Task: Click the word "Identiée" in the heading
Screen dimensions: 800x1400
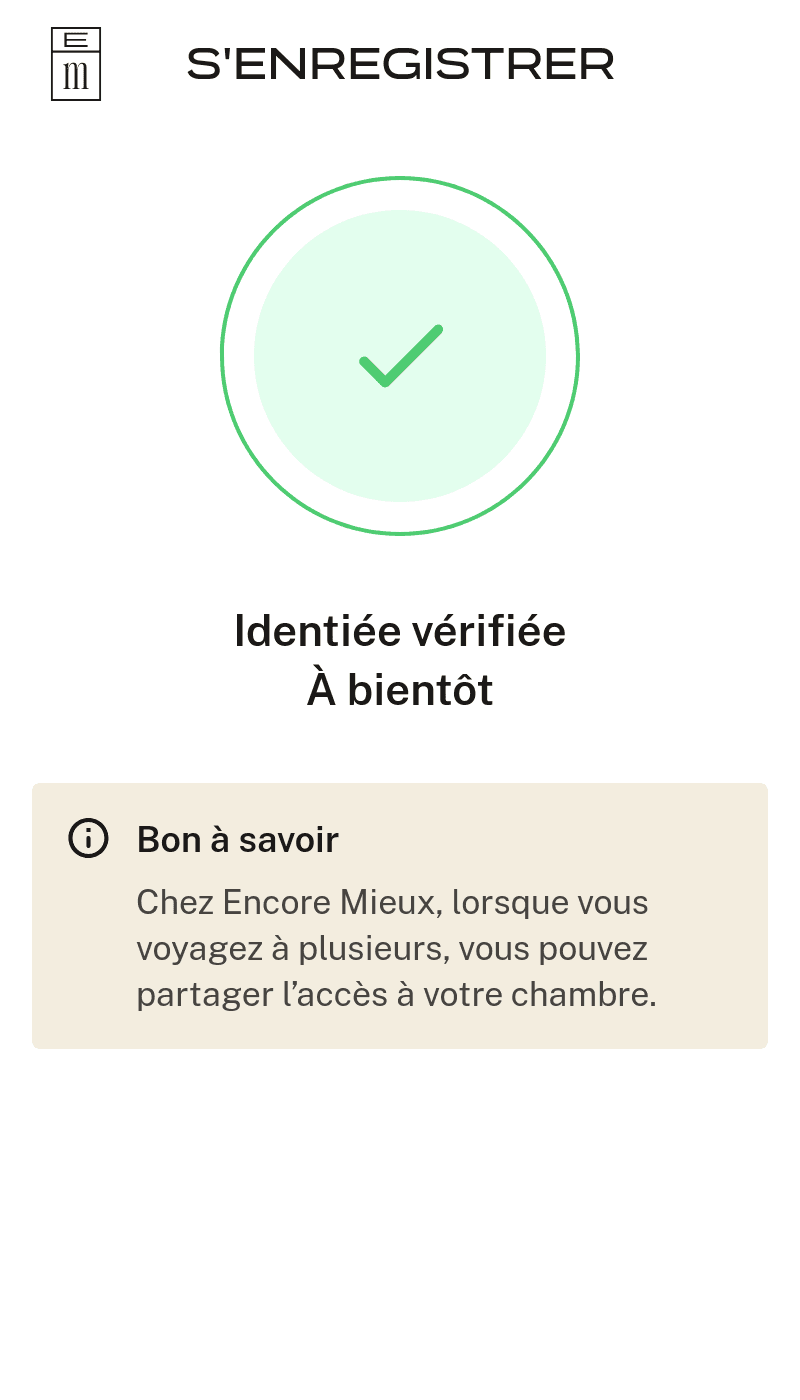Action: (x=316, y=631)
